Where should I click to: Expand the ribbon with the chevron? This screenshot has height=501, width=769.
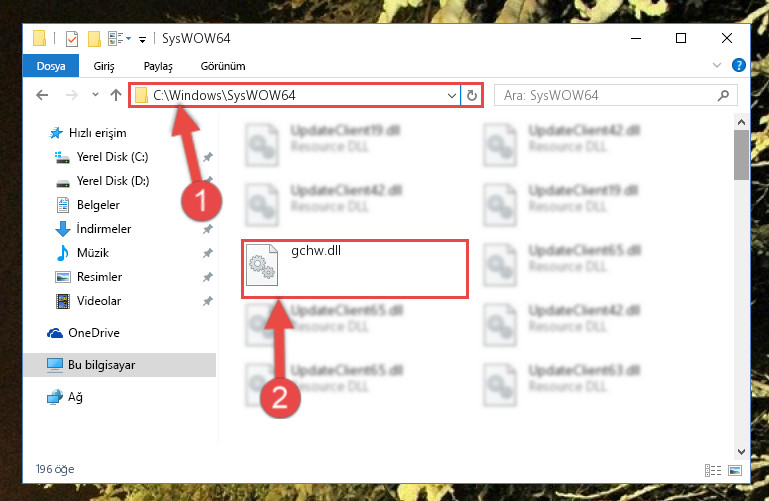pos(717,65)
